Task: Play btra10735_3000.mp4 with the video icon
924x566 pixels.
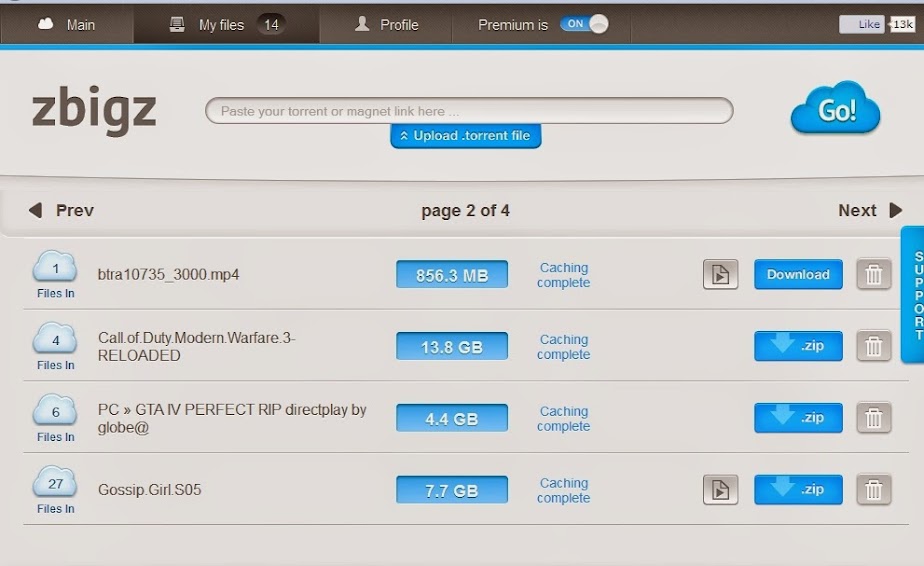Action: (x=720, y=274)
